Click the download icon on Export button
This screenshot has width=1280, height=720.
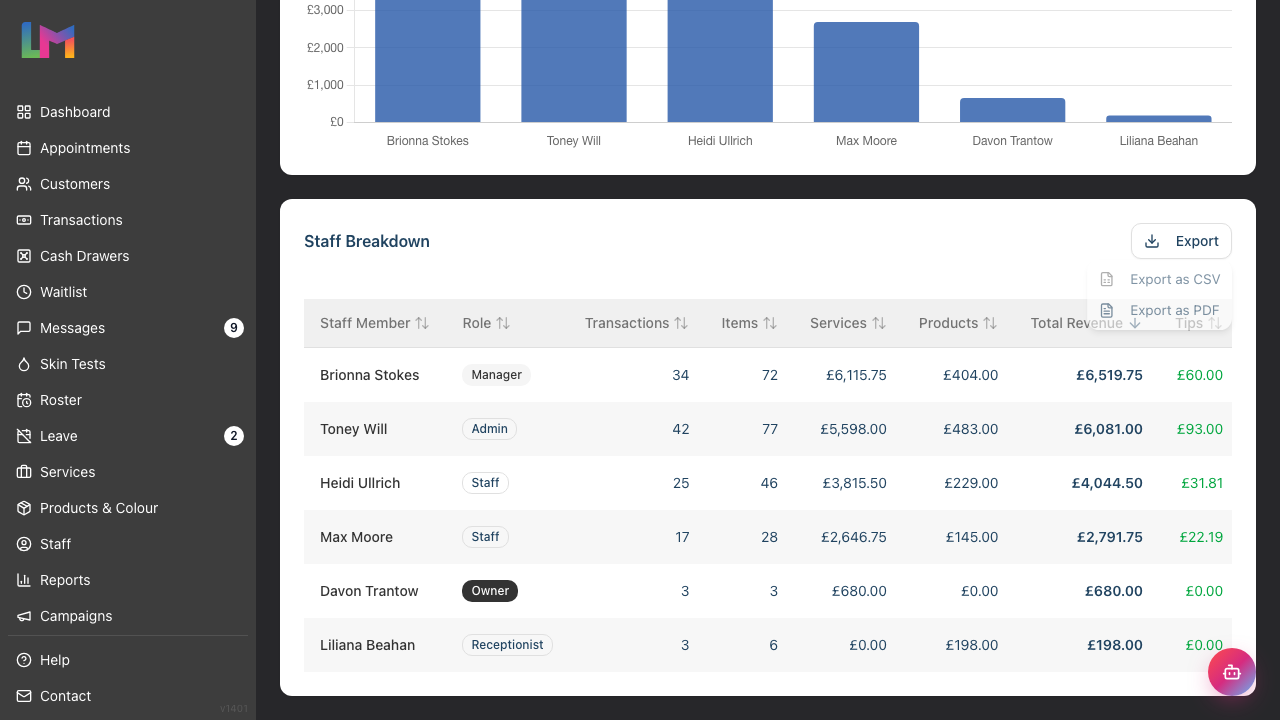(1152, 241)
